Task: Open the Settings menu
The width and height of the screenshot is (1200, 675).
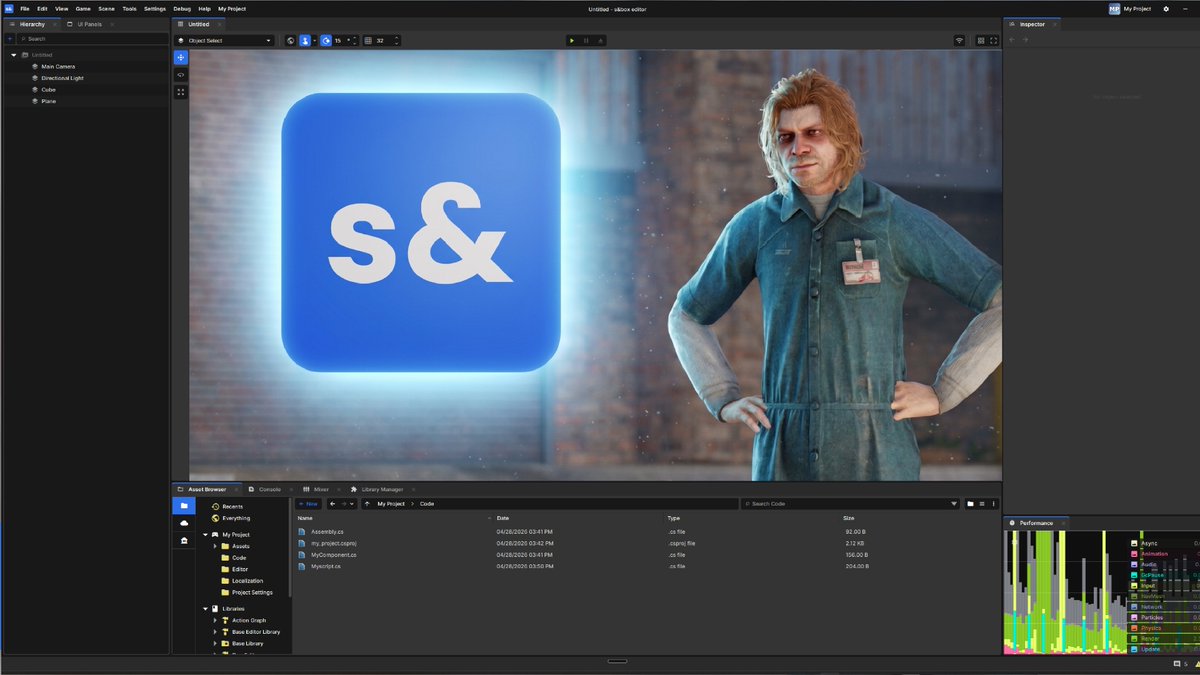Action: [155, 8]
